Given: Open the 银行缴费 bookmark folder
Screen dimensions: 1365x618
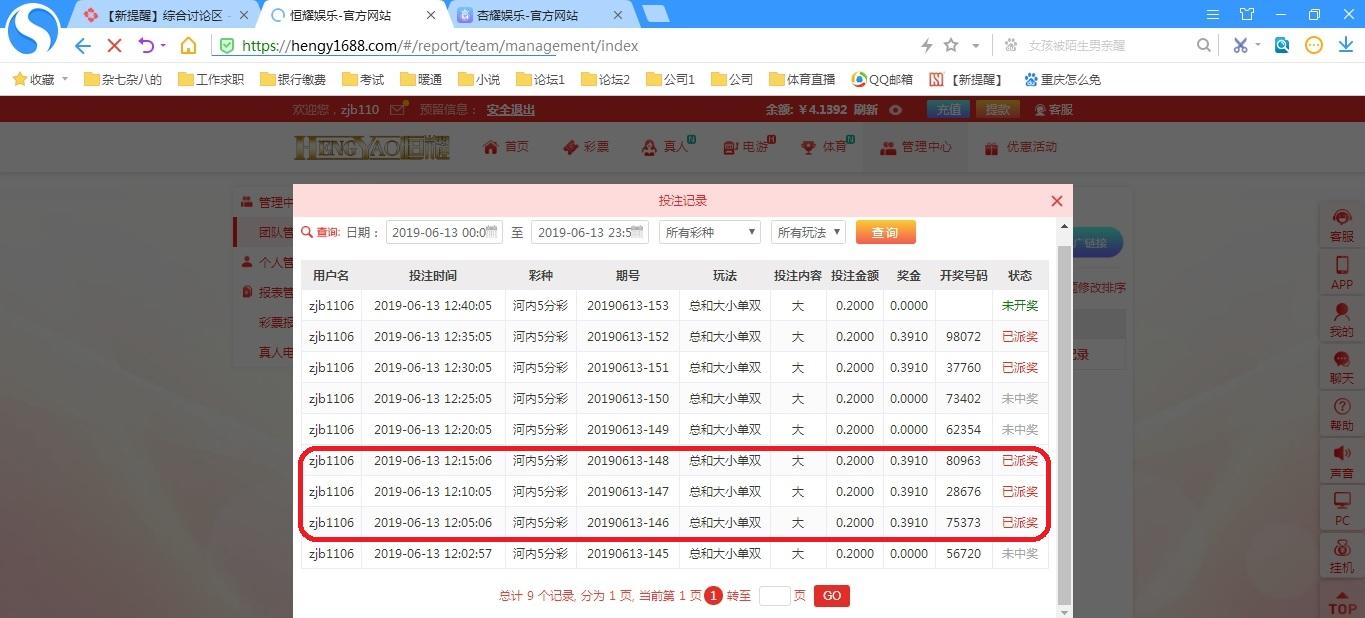Looking at the screenshot, I should click(293, 79).
